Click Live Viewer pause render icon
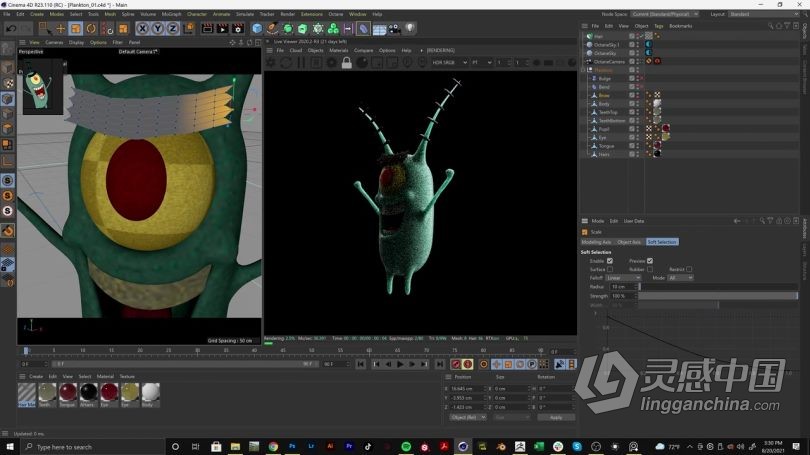Image resolution: width=810 pixels, height=455 pixels. coord(301,63)
